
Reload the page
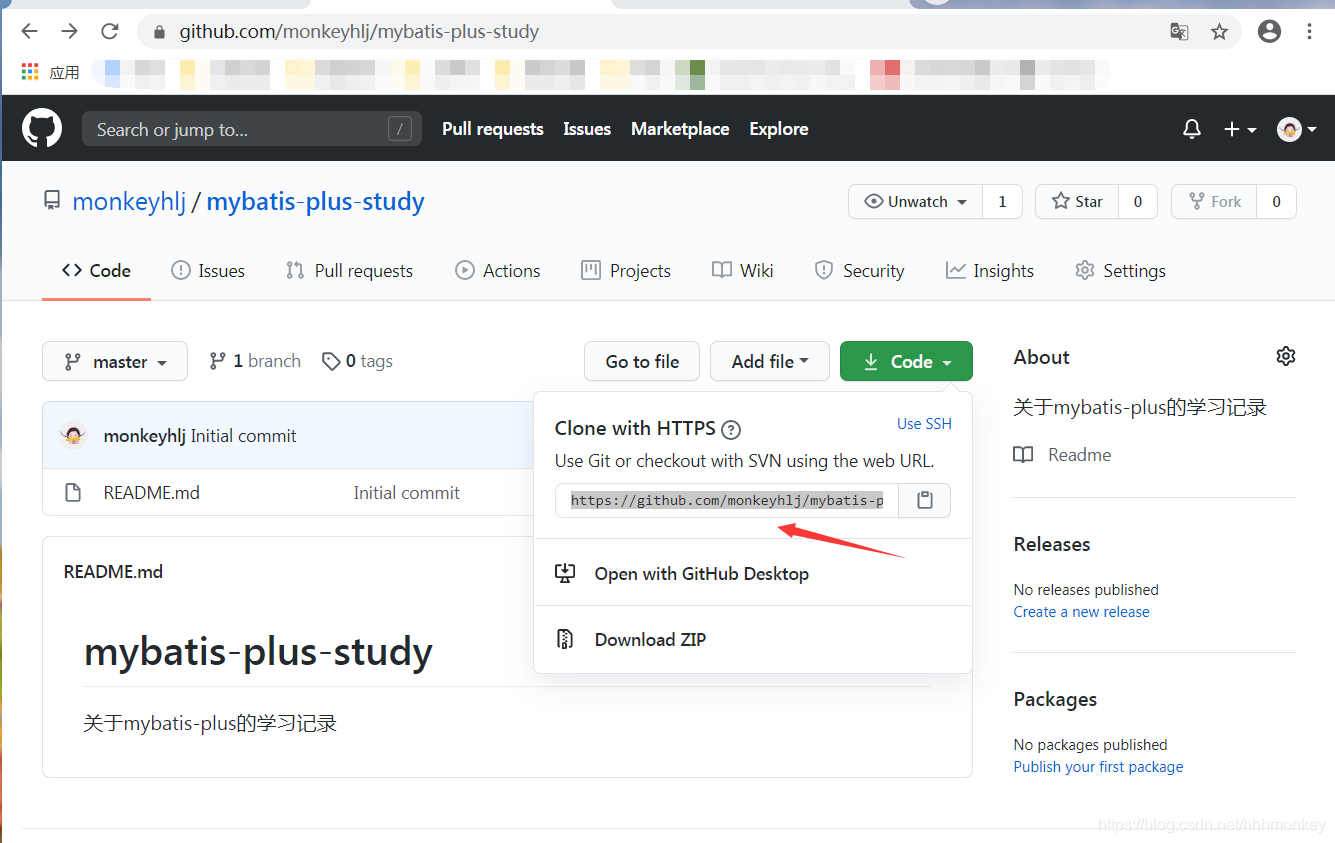(x=110, y=31)
